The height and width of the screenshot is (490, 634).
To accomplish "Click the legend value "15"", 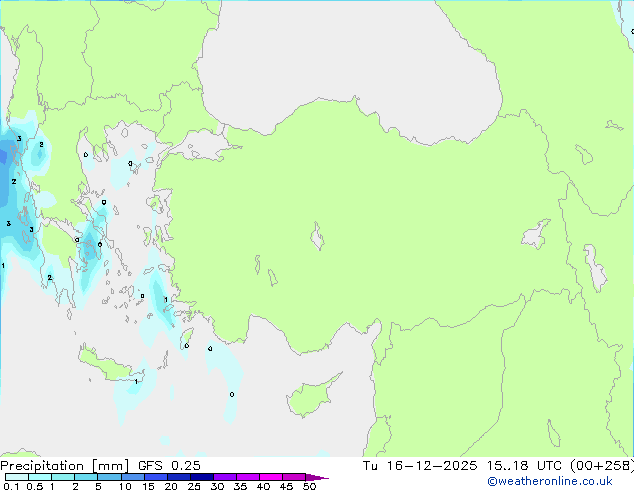I will [148, 486].
